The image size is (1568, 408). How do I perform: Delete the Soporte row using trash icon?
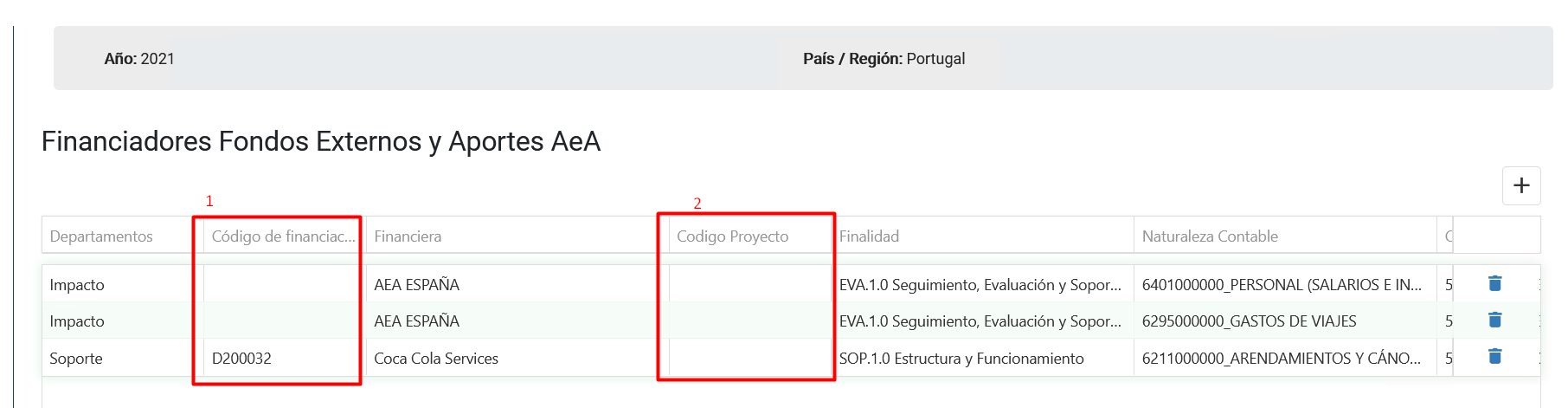click(1494, 356)
